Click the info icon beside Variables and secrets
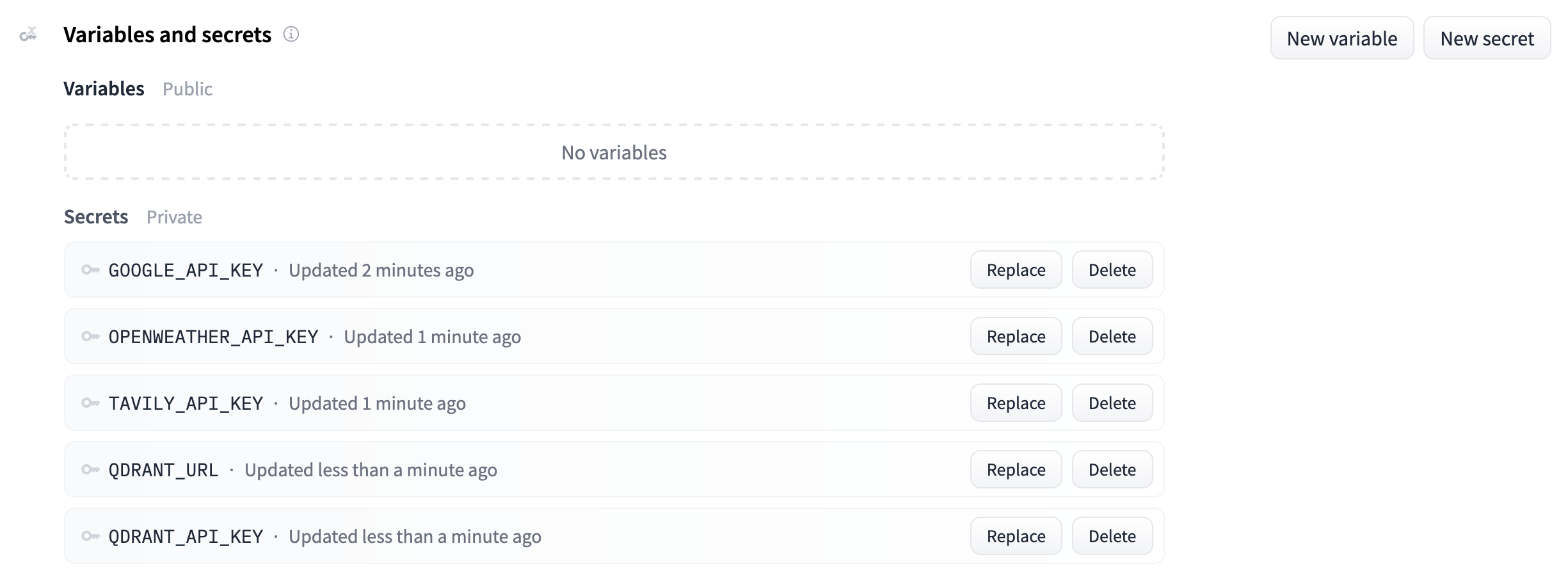This screenshot has height=580, width=1568. pyautogui.click(x=291, y=35)
